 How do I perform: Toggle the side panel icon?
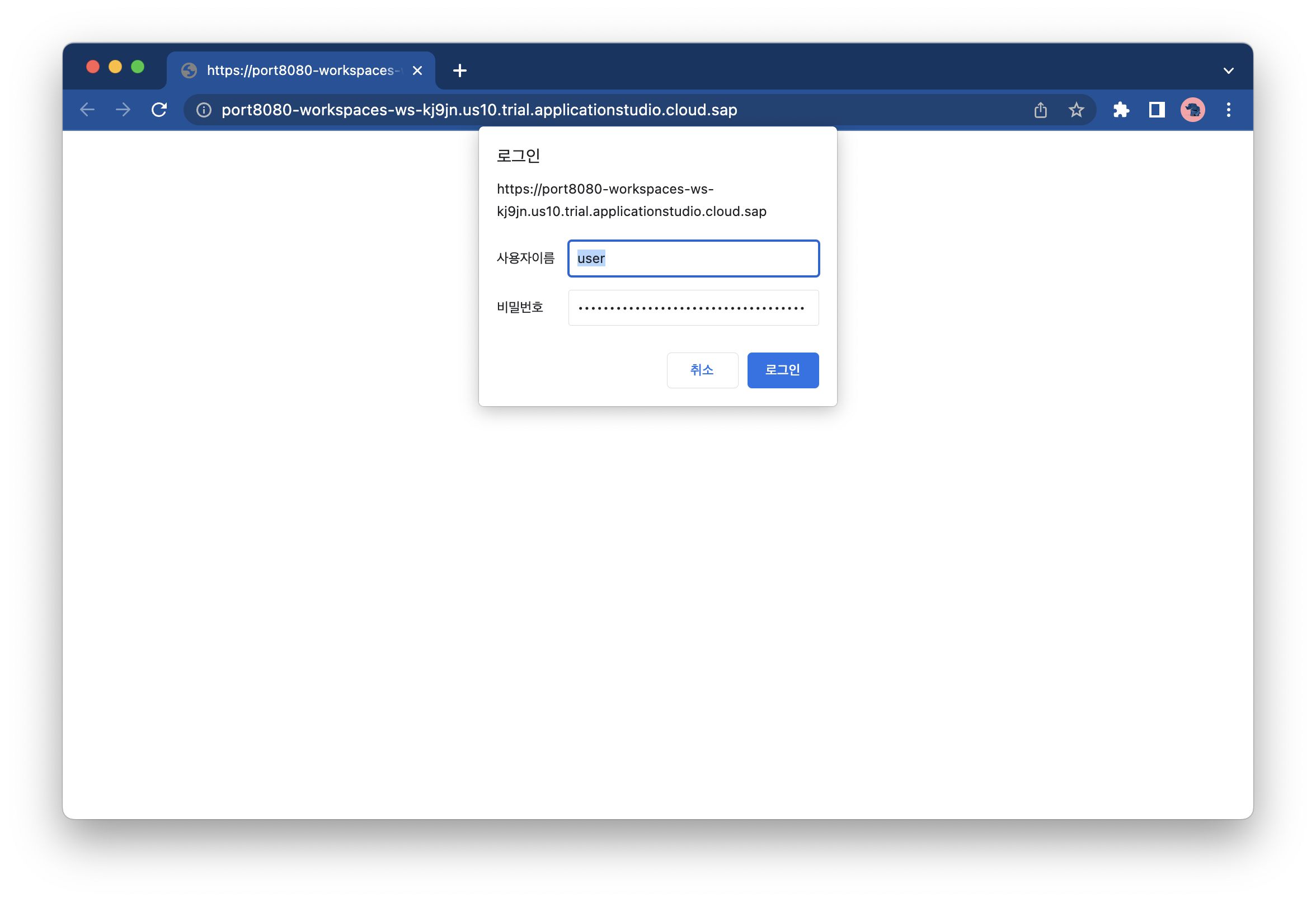pos(1157,110)
